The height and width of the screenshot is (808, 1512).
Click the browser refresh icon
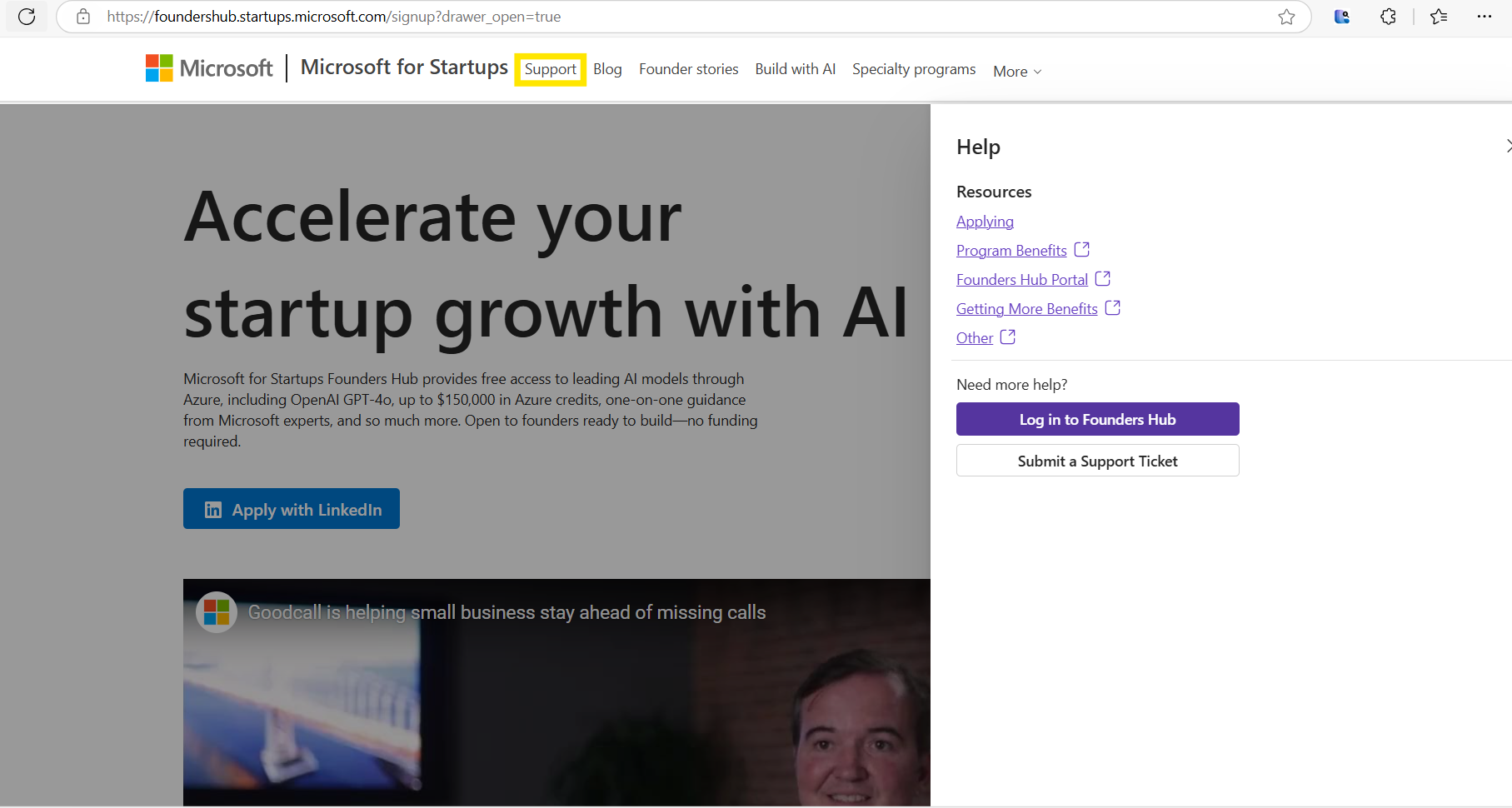tap(27, 17)
